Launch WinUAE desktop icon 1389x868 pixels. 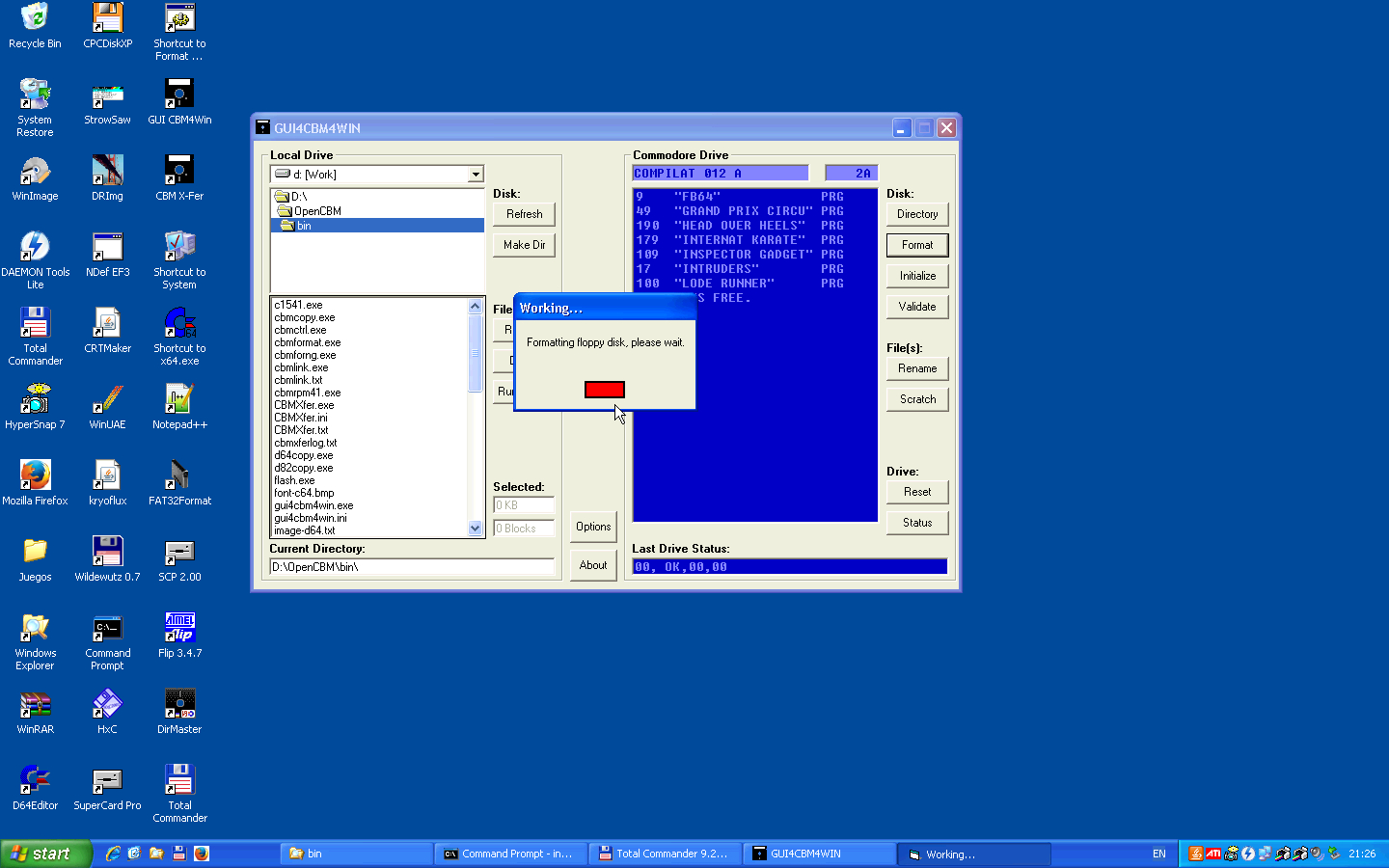tap(107, 407)
